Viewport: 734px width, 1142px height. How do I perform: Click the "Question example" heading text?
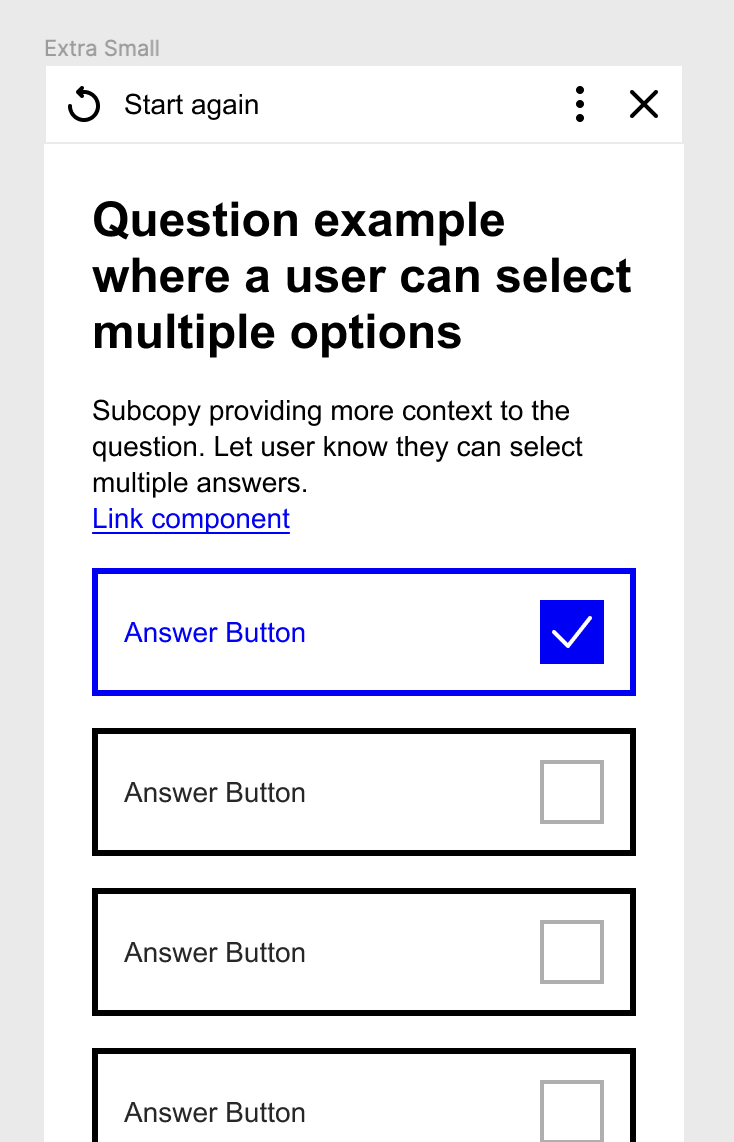coord(298,220)
